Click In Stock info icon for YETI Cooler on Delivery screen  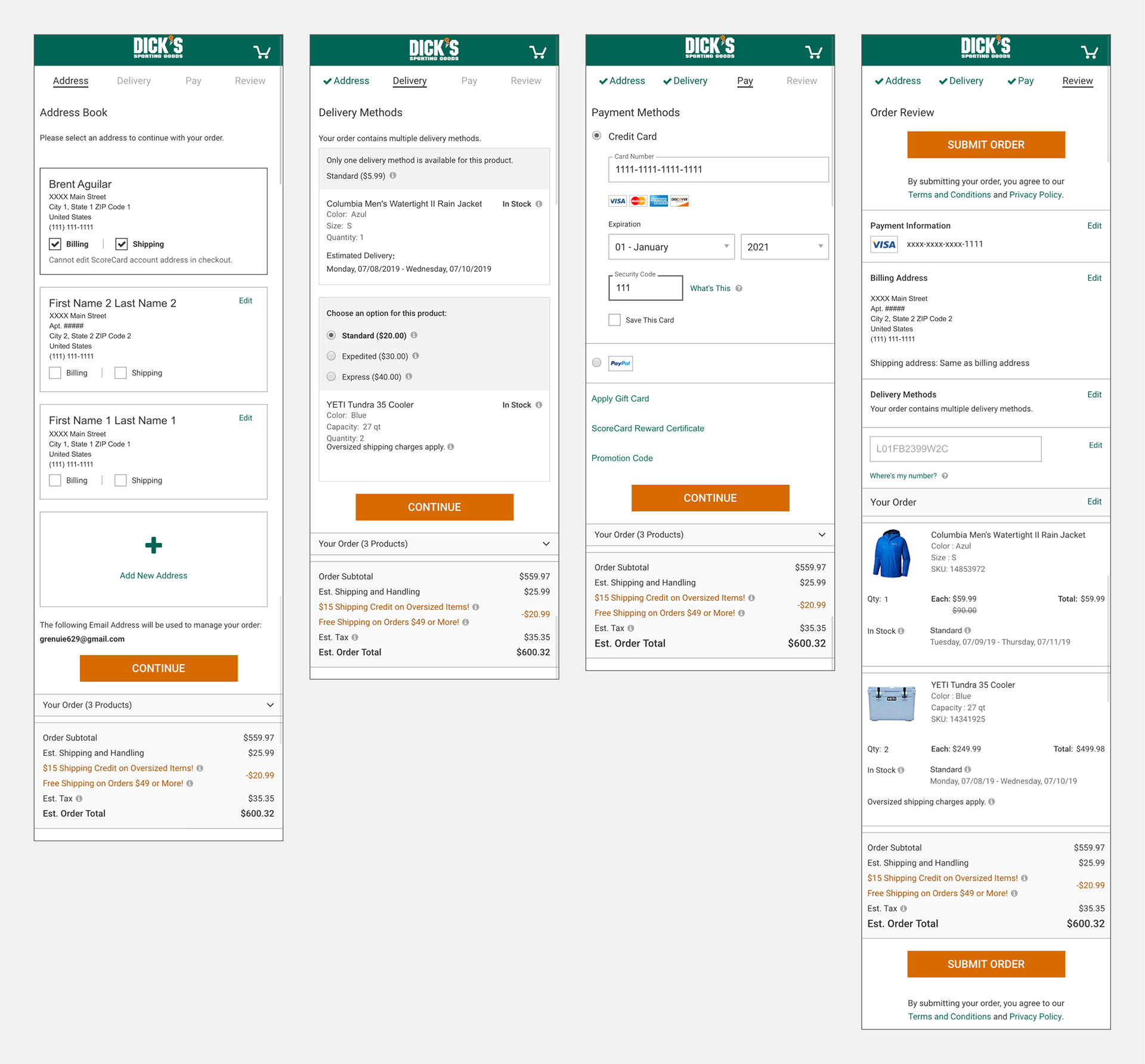point(539,405)
